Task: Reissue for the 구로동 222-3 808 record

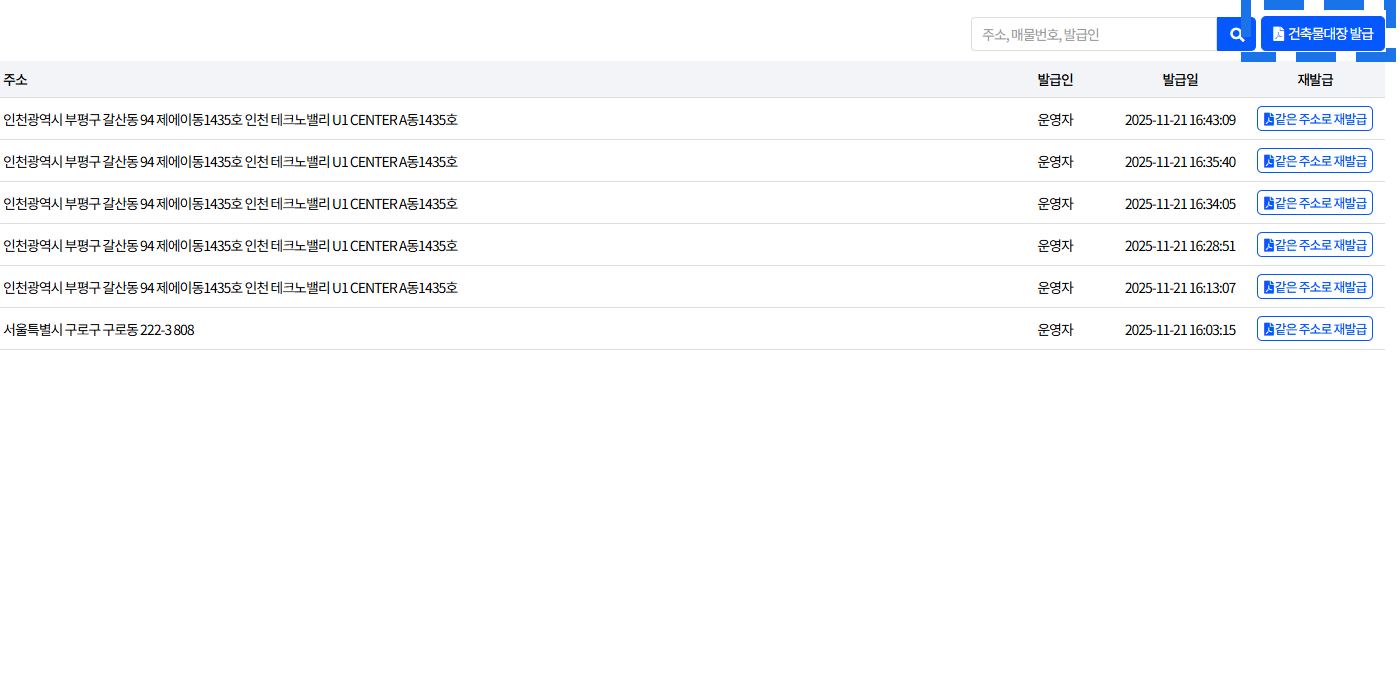Action: tap(1315, 329)
